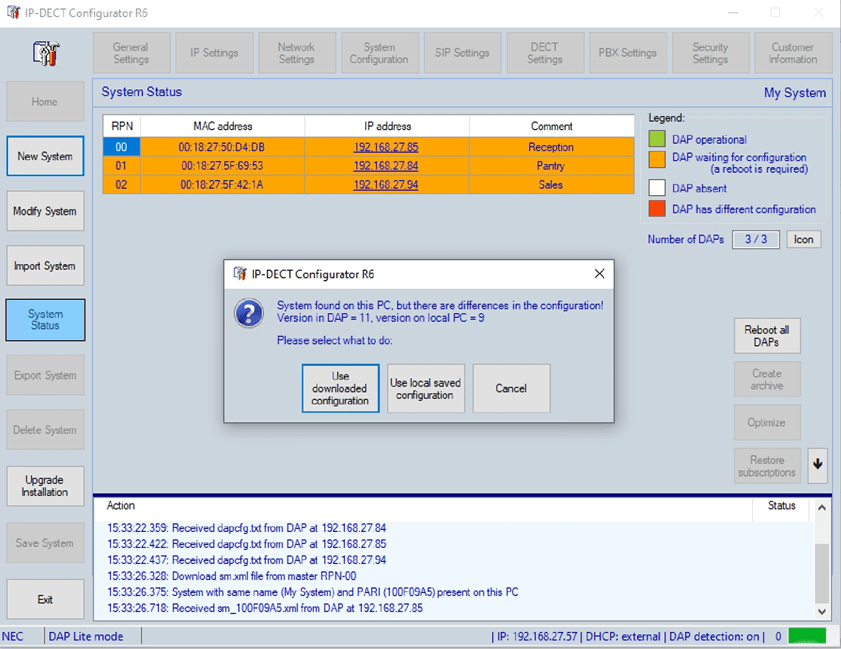Screen dimensions: 841x649
Task: Click the Comment column header
Action: pos(551,126)
